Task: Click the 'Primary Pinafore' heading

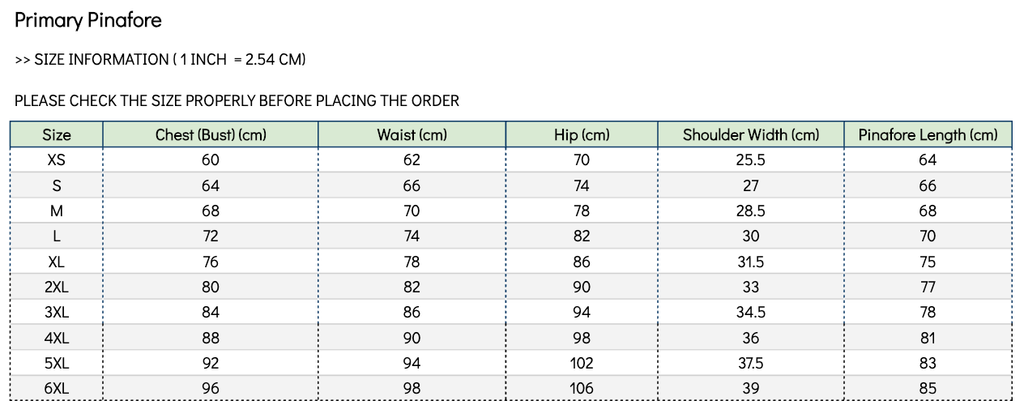Action: 88,20
